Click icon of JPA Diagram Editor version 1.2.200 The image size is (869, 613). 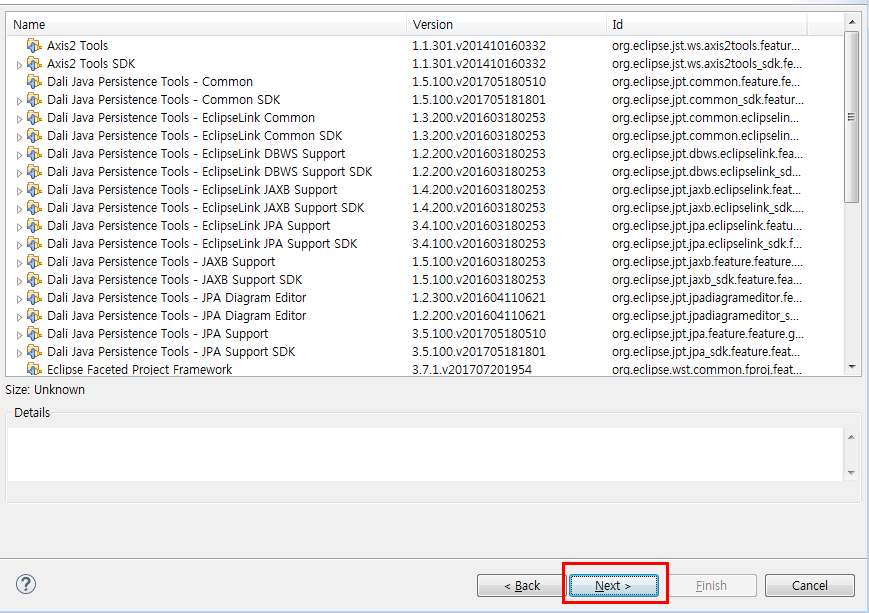34,316
